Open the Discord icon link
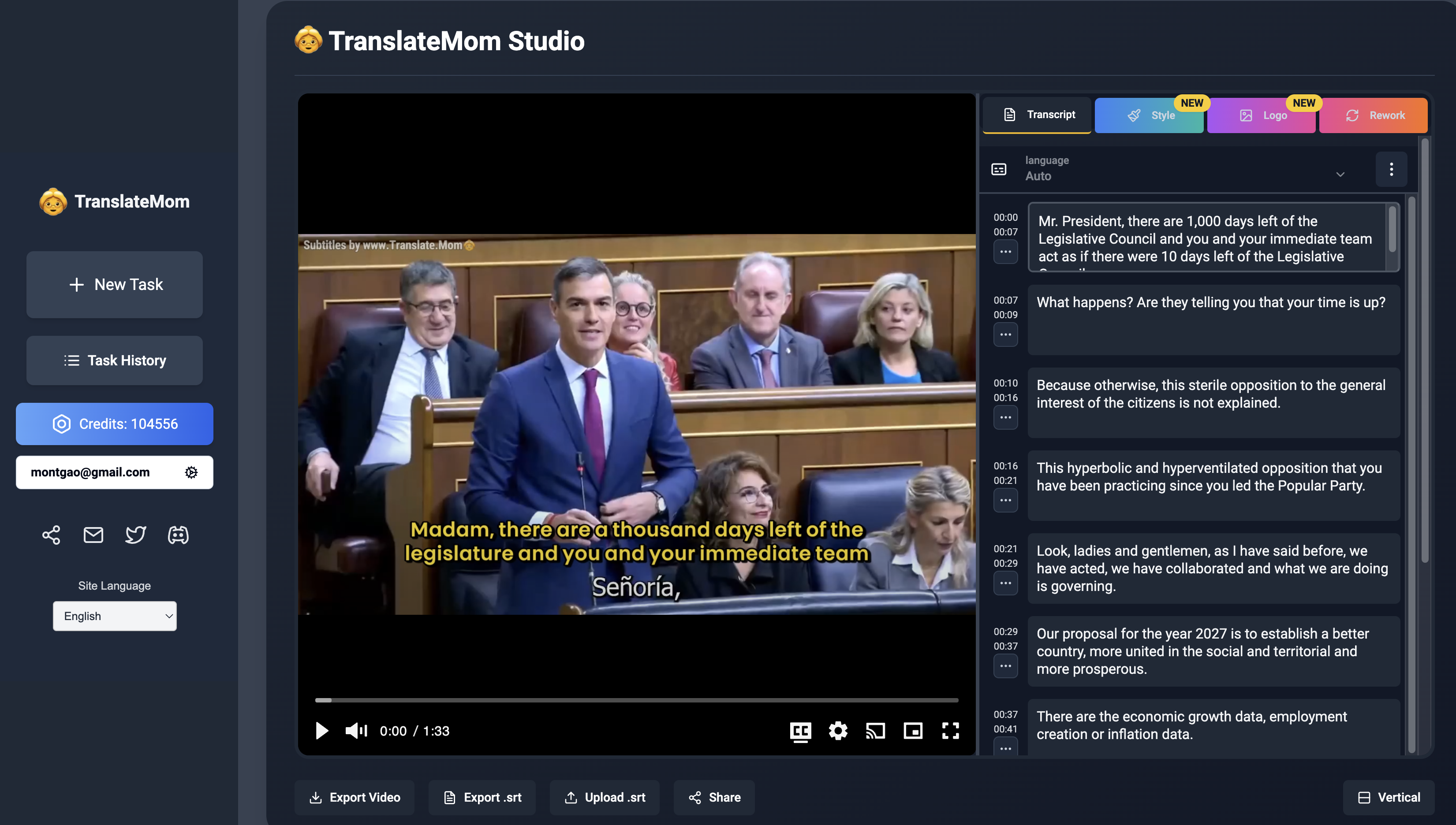 pos(178,535)
